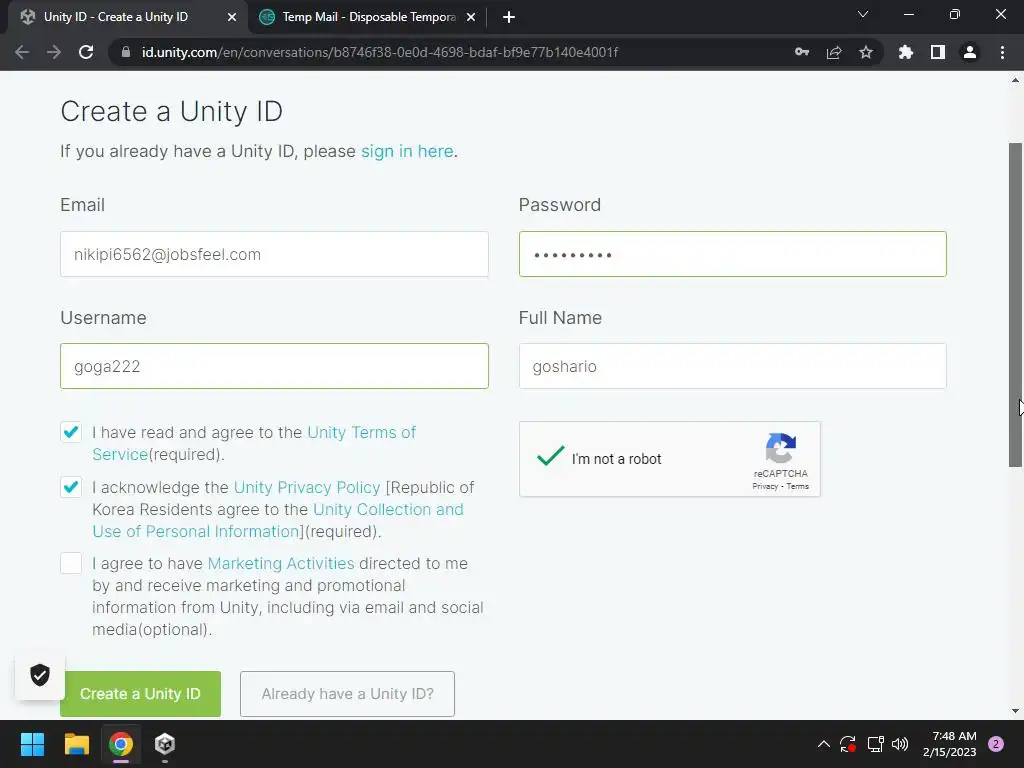
Task: Open Chrome three-dot menu
Action: pyautogui.click(x=1002, y=52)
